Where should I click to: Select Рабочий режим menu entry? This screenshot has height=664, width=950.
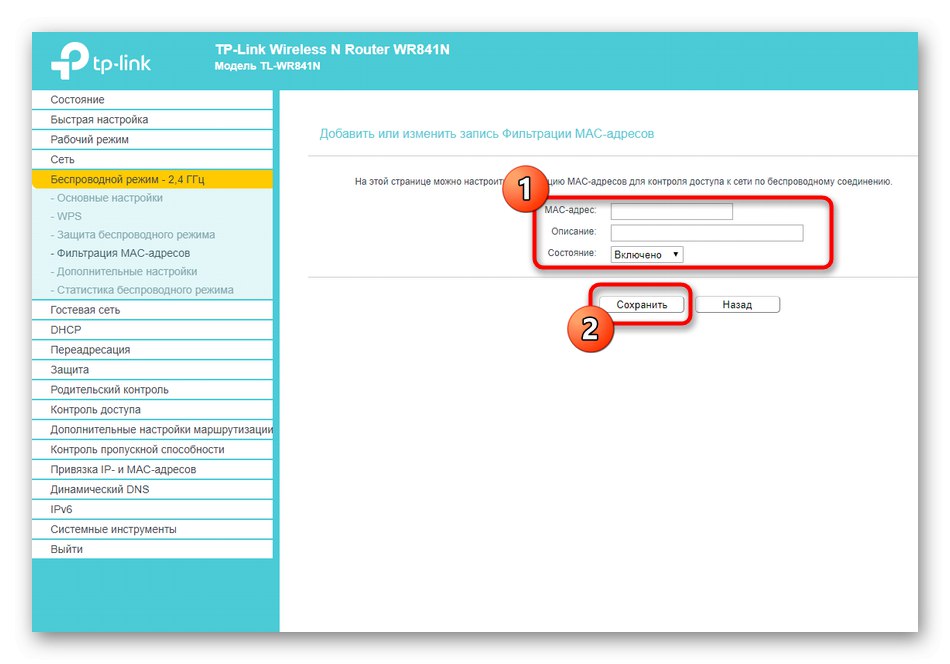click(x=152, y=139)
